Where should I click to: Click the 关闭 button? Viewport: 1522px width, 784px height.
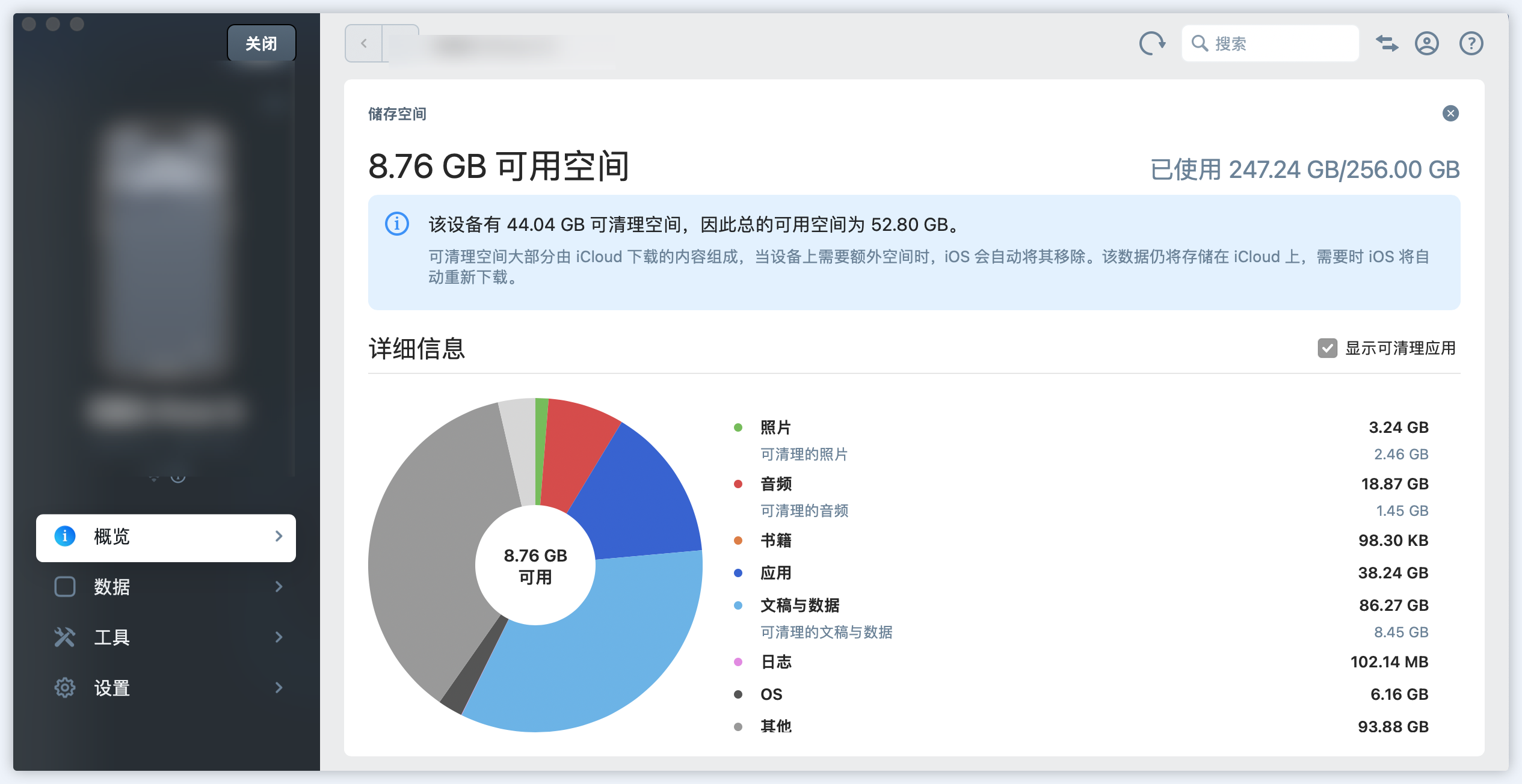[261, 43]
